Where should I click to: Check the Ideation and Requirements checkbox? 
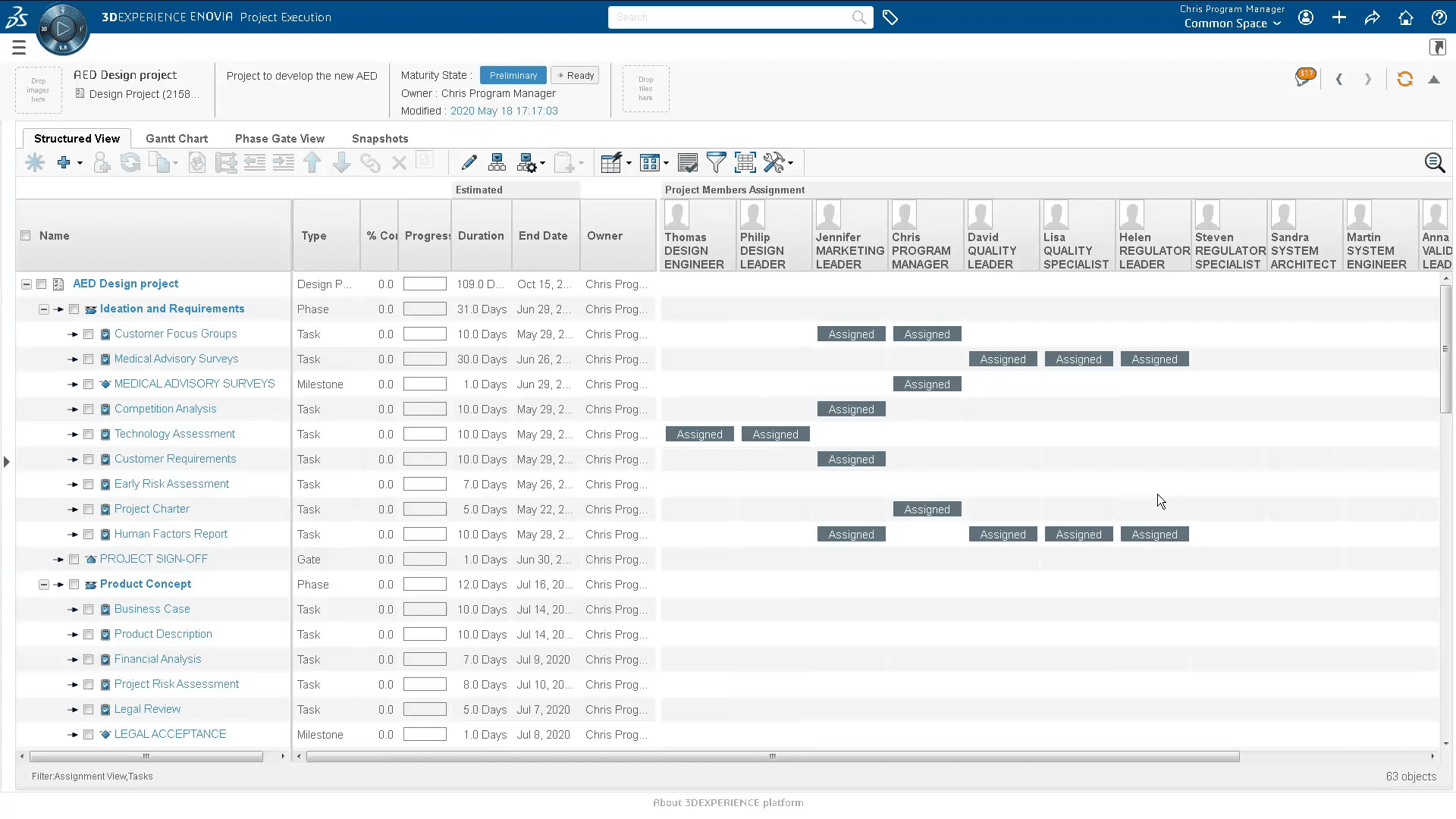coord(74,309)
